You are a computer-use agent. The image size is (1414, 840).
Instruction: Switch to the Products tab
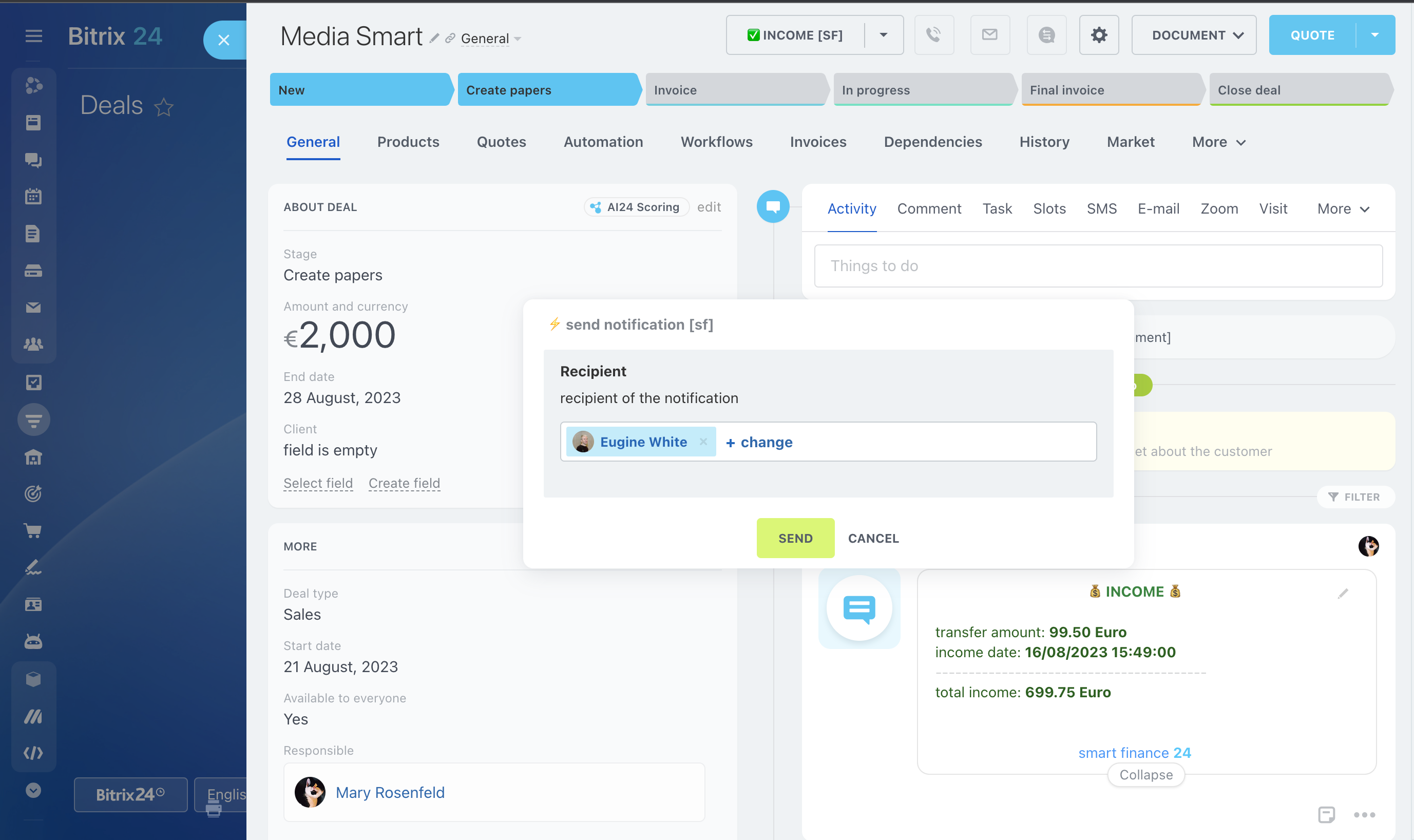[x=408, y=142]
